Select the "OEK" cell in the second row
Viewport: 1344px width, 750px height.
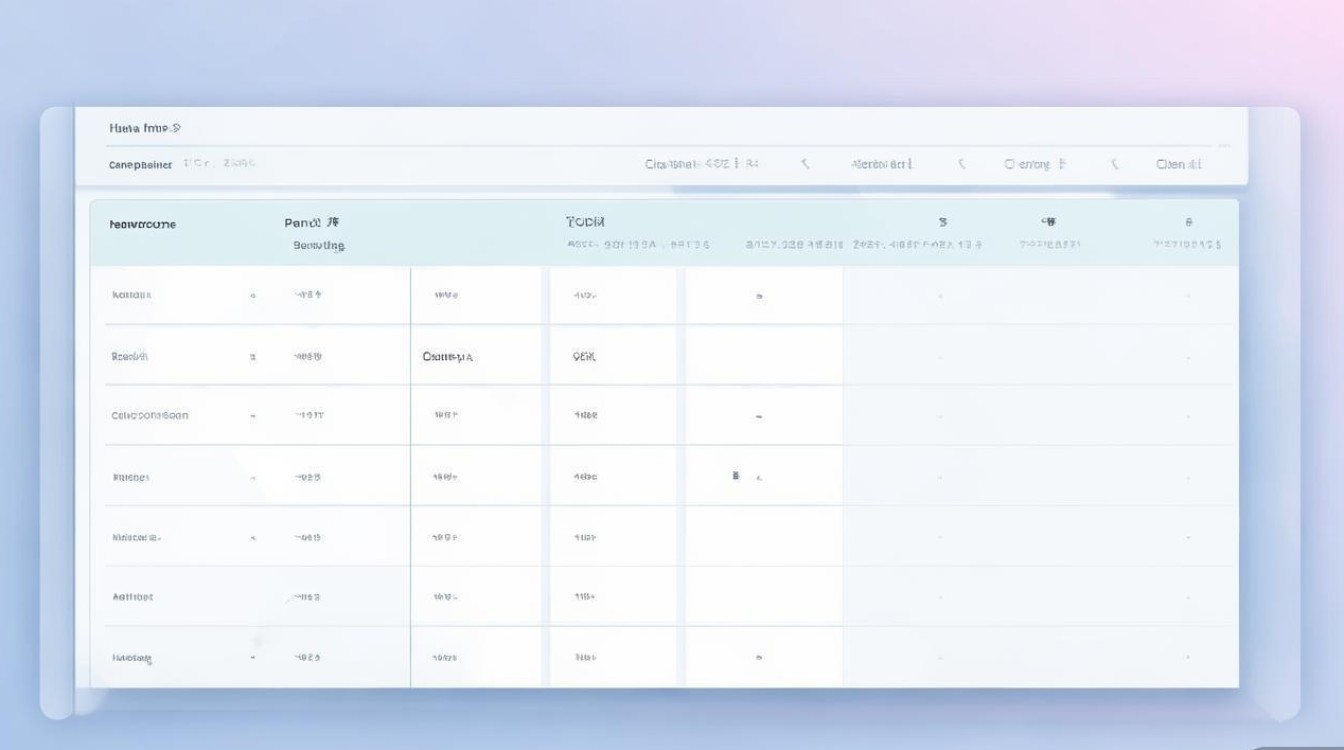click(x=584, y=356)
